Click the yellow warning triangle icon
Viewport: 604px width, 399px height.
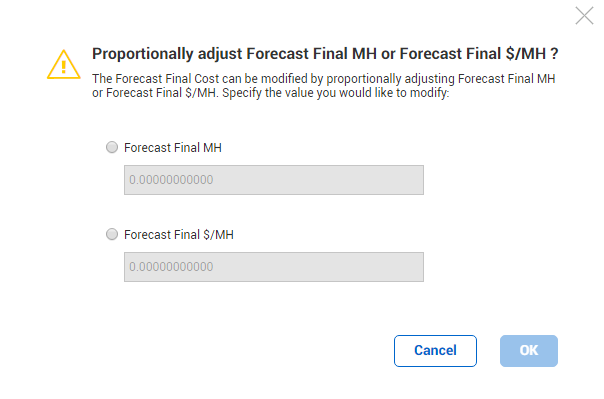click(64, 65)
